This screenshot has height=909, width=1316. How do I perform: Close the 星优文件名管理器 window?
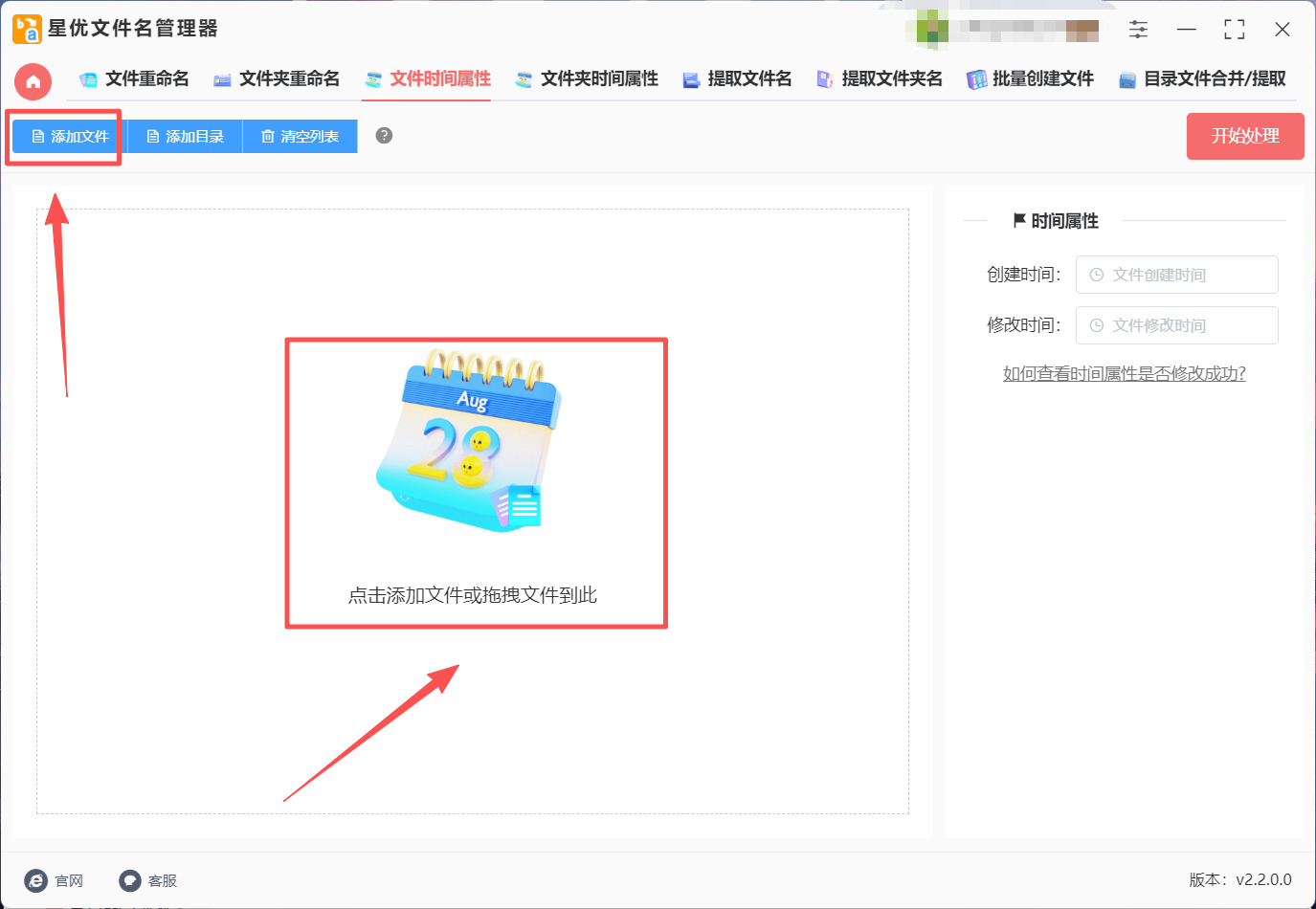point(1283,30)
